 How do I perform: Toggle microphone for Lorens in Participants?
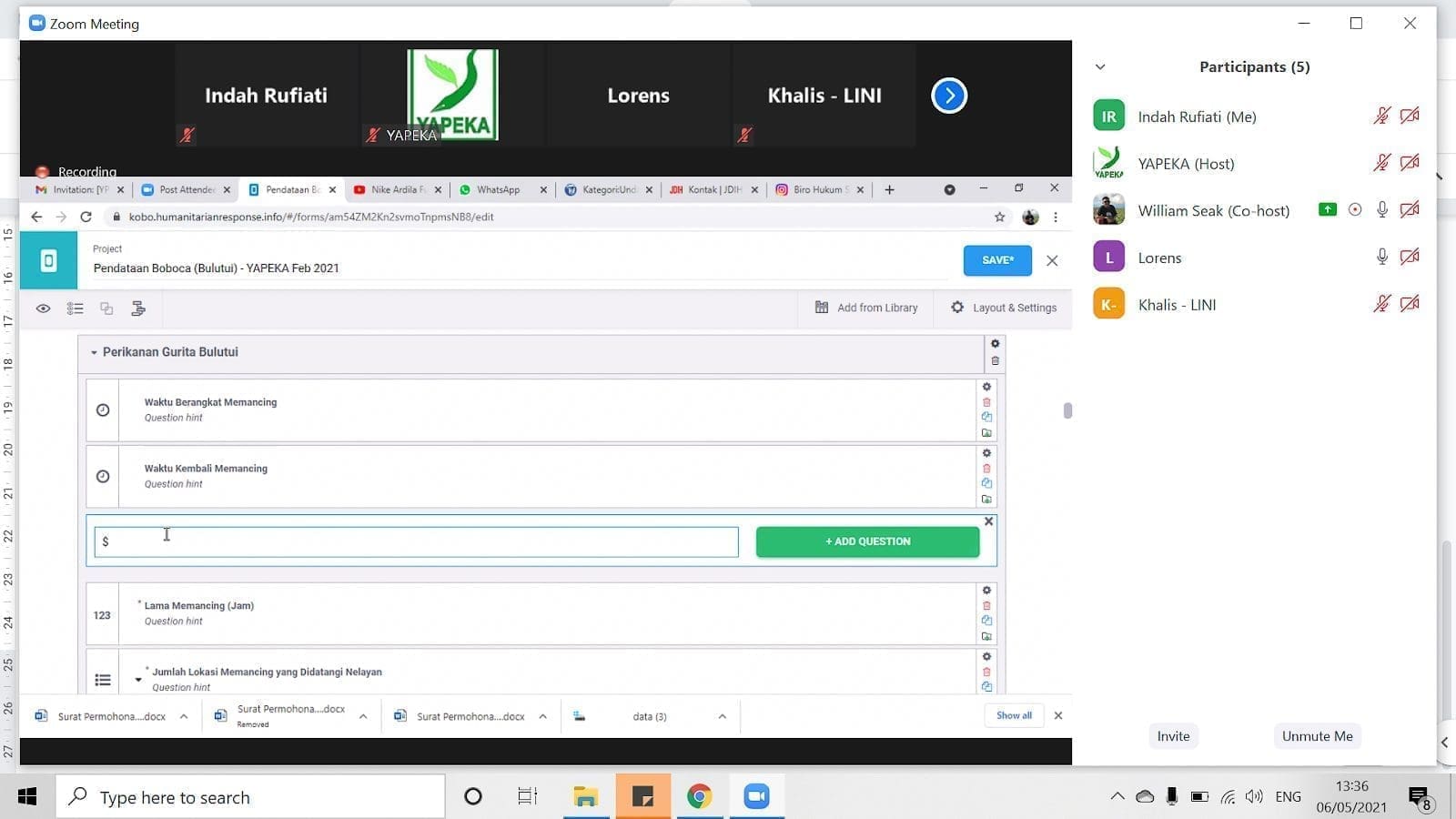coord(1381,258)
